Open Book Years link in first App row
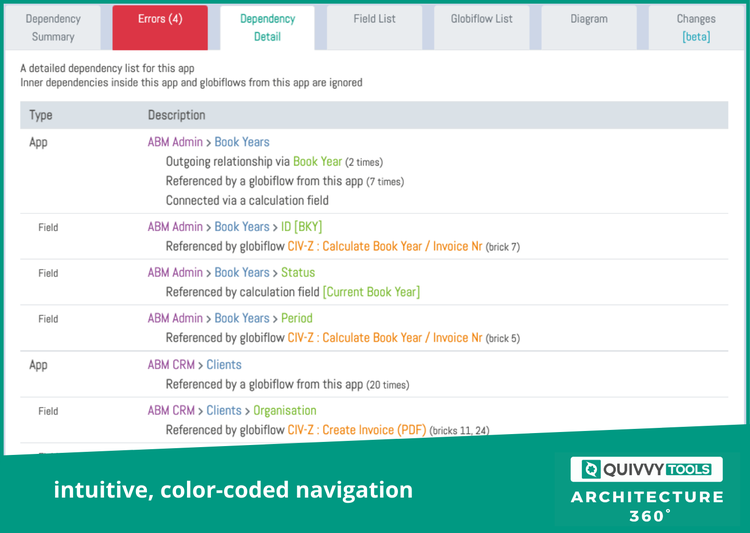This screenshot has width=750, height=533. 242,142
